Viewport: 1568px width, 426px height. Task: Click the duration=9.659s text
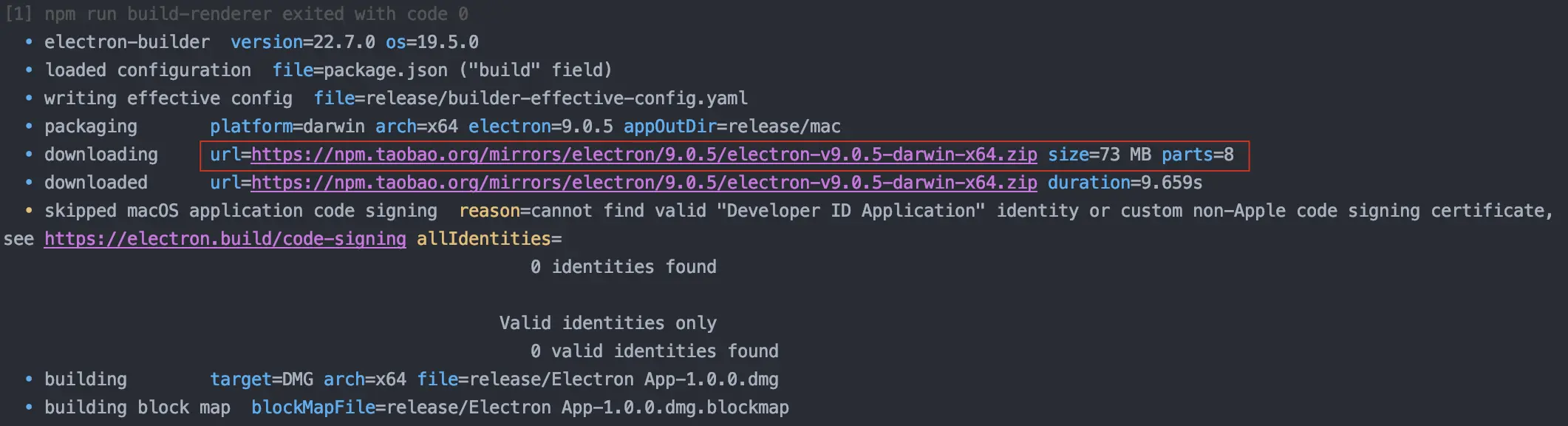point(1125,183)
